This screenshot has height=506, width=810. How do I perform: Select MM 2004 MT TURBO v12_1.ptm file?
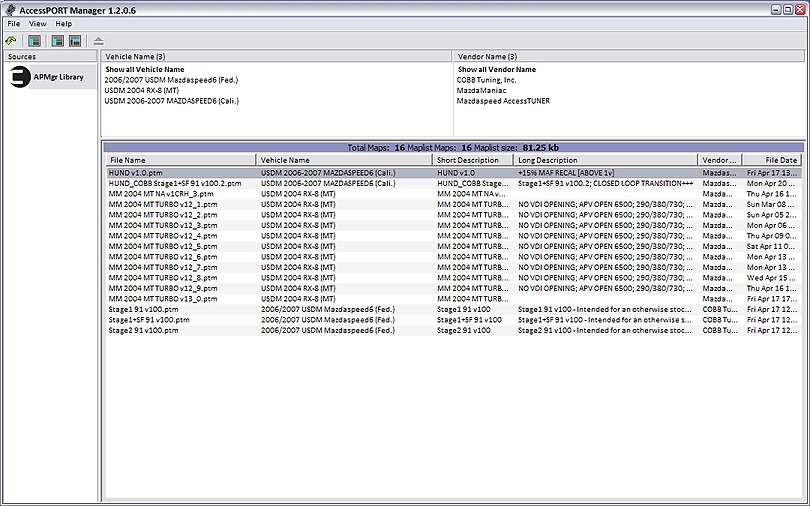[163, 204]
